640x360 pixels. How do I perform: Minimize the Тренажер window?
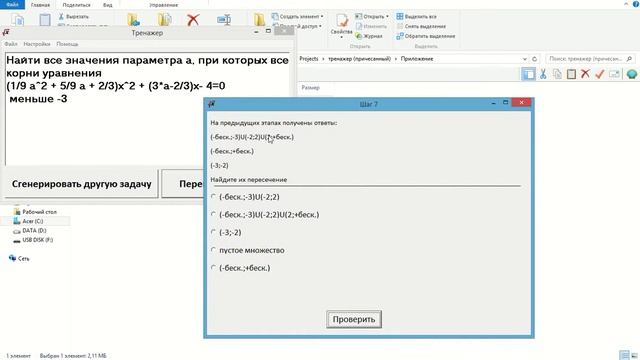pos(256,32)
